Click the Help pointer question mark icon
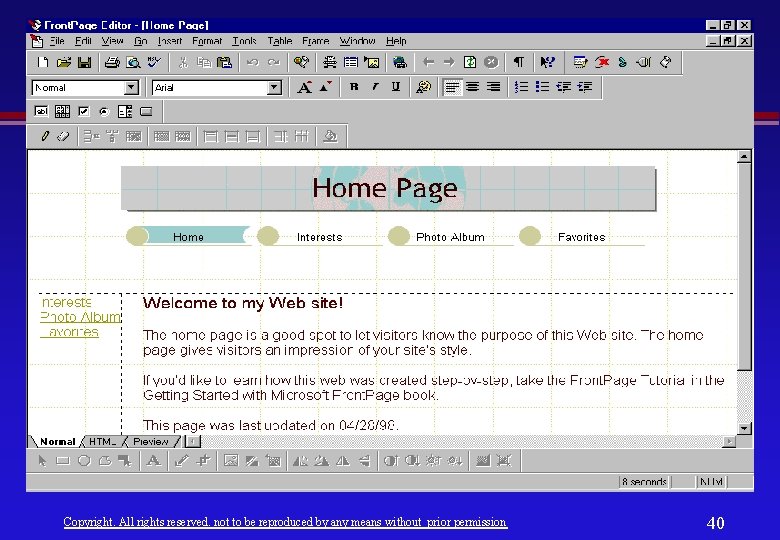Screen dimensions: 780x540 pyautogui.click(x=547, y=62)
